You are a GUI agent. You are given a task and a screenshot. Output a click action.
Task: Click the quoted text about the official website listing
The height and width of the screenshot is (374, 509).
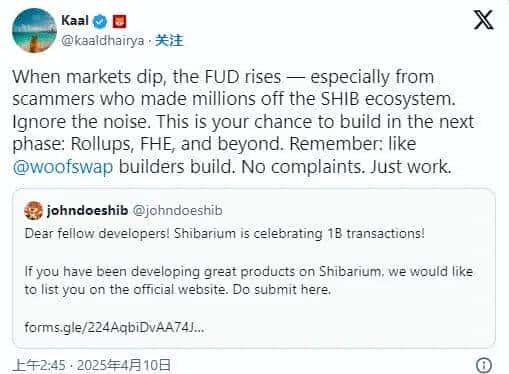pos(249,280)
